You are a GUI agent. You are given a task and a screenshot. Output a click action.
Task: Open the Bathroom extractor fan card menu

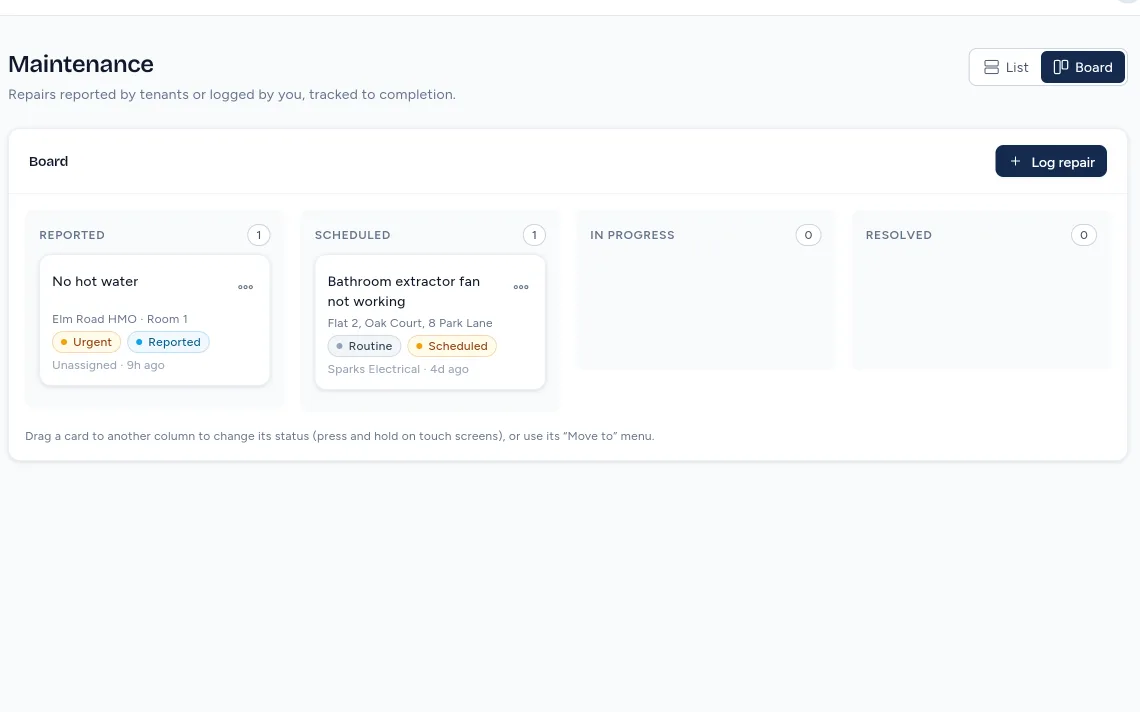(521, 287)
